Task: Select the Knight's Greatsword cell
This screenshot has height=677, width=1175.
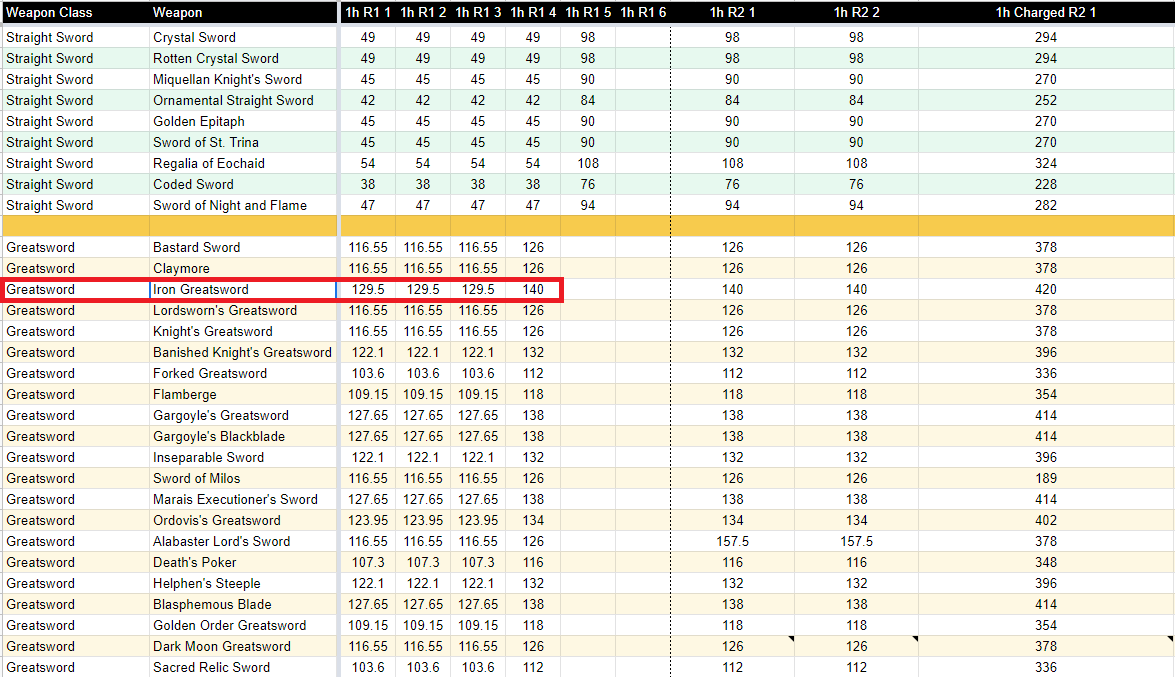Action: 243,331
